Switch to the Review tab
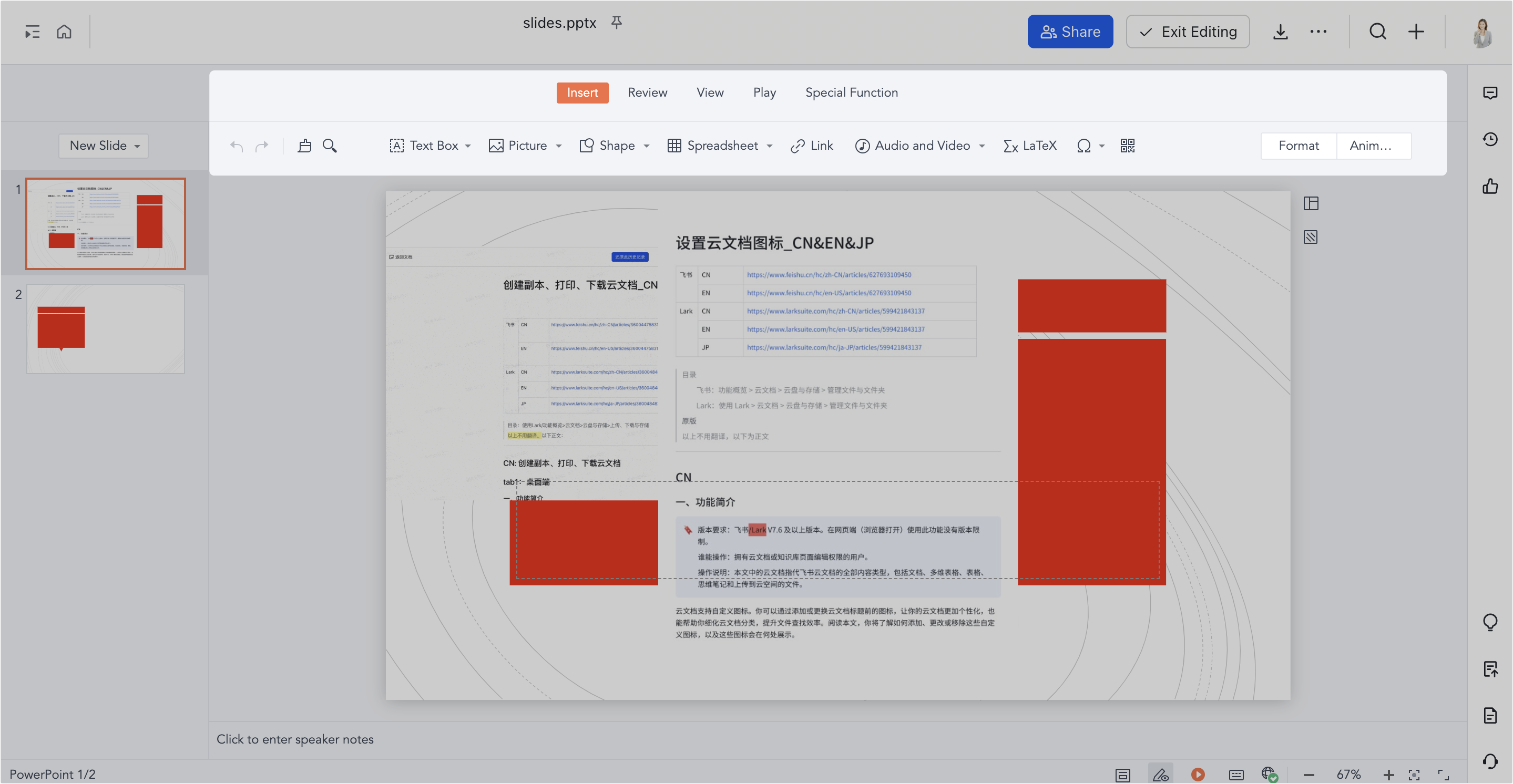The height and width of the screenshot is (784, 1513). coord(647,92)
